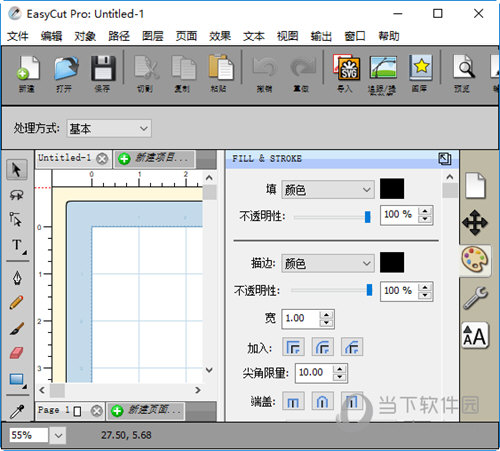Click the Redo arrow icon

pyautogui.click(x=302, y=68)
